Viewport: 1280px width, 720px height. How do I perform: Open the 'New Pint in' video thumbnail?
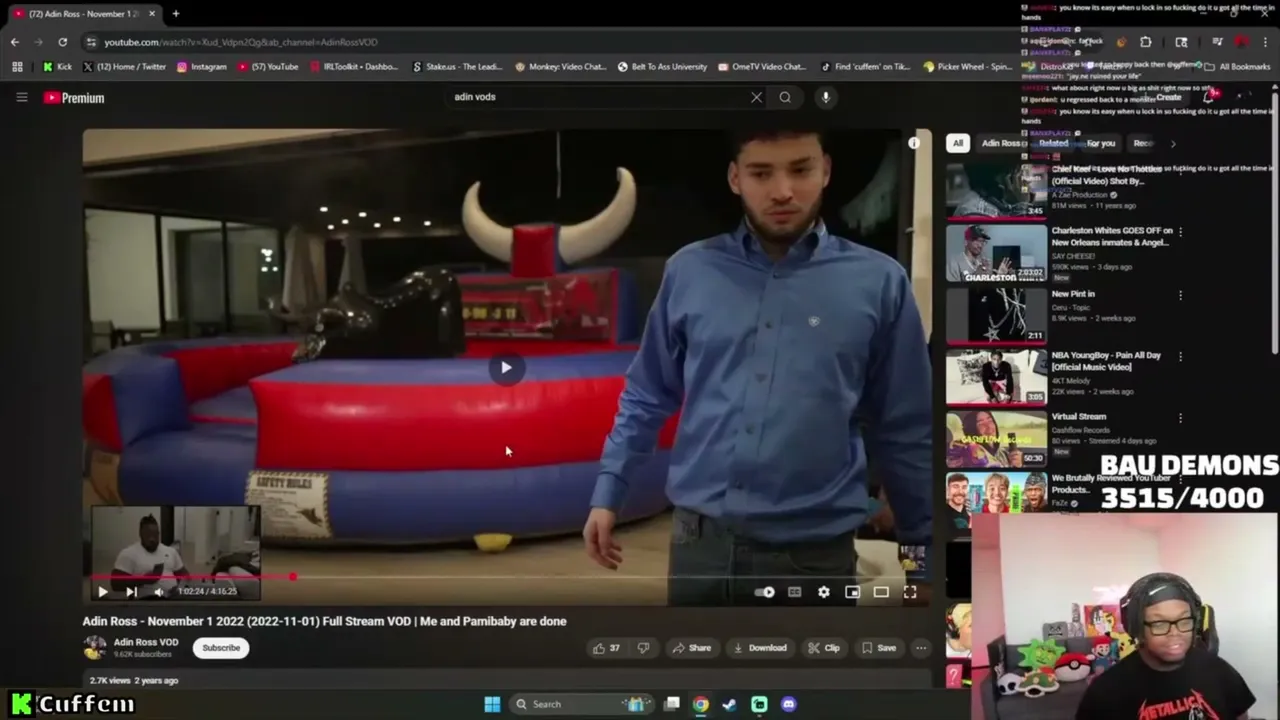point(997,315)
